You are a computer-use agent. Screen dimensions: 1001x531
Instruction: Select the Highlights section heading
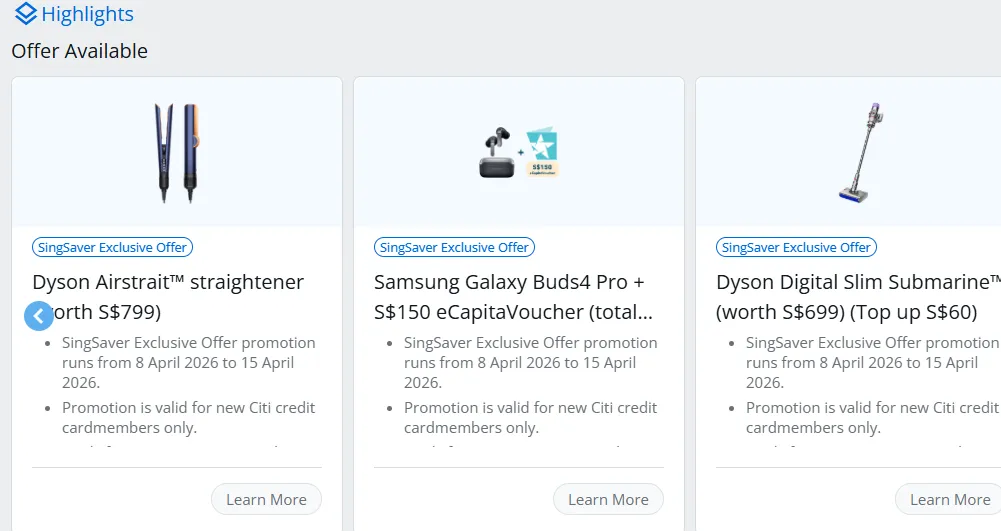pyautogui.click(x=88, y=15)
